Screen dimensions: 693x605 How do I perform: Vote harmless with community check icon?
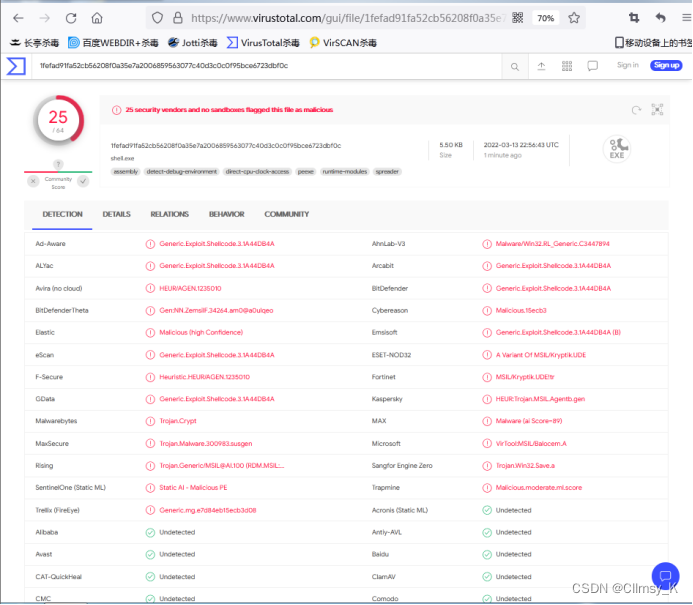click(x=83, y=181)
